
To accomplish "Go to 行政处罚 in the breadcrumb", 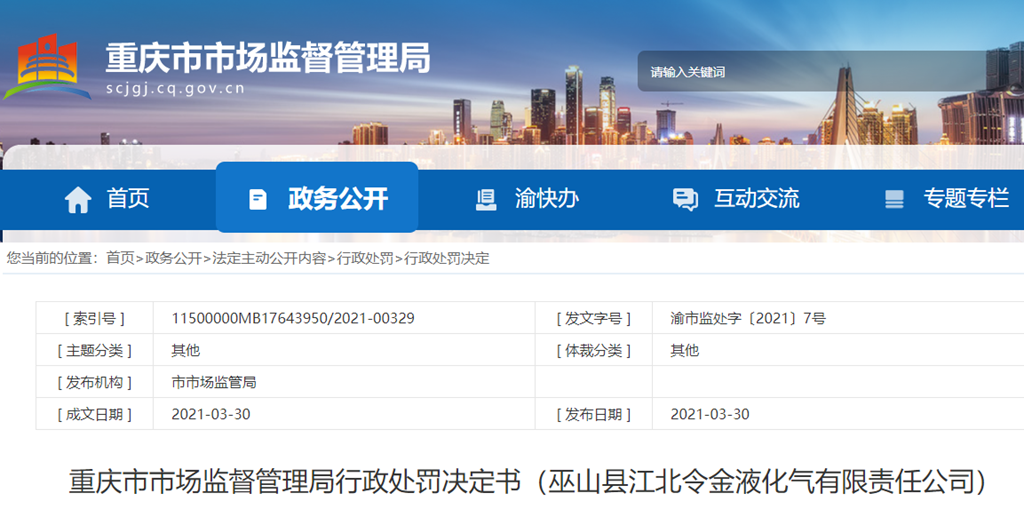I will pyautogui.click(x=365, y=259).
